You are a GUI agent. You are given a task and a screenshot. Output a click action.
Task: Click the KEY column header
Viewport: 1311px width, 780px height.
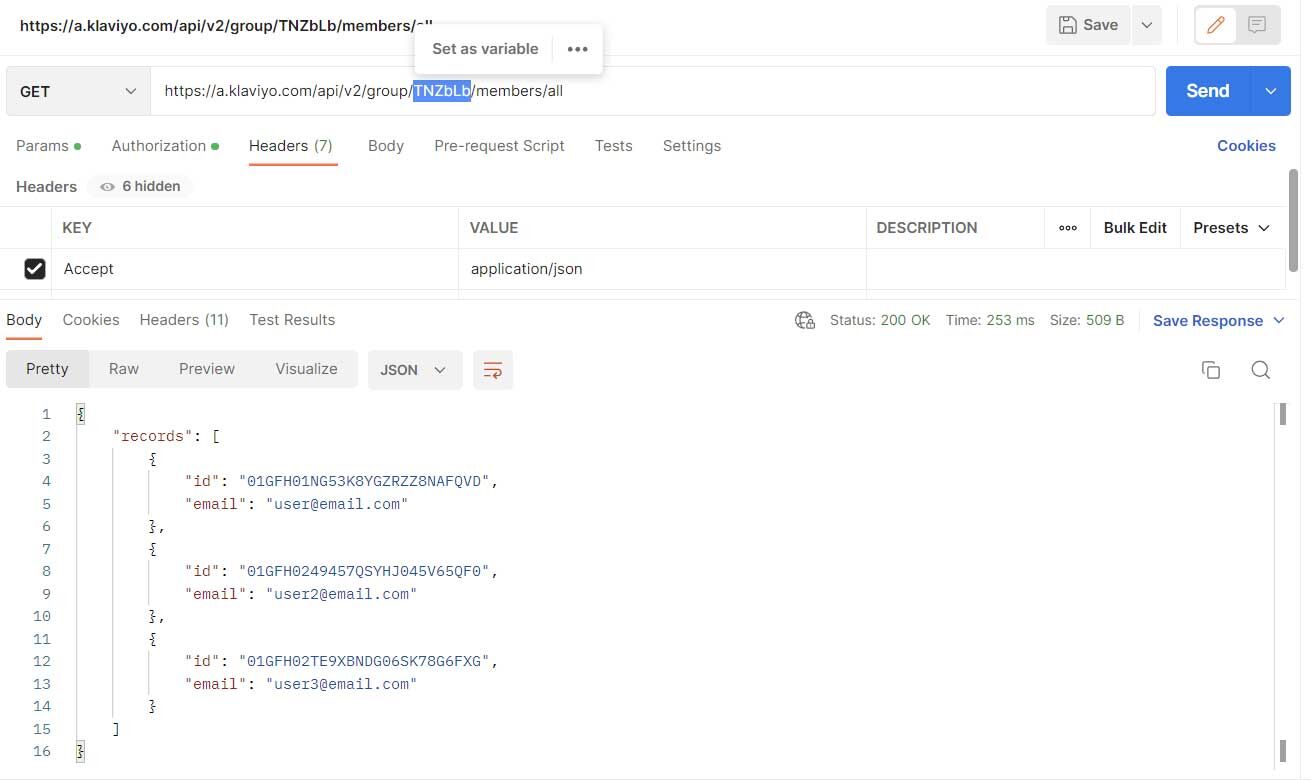77,228
